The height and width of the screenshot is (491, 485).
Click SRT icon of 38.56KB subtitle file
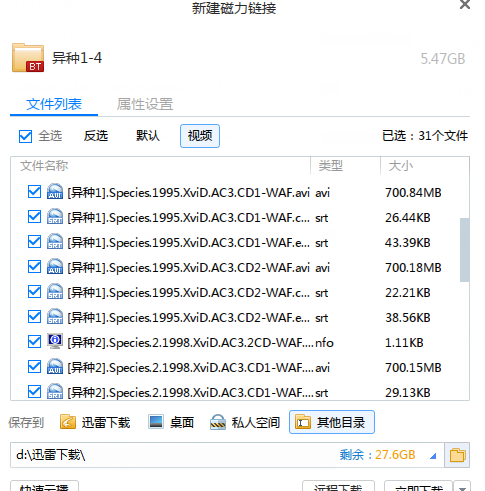pyautogui.click(x=55, y=317)
